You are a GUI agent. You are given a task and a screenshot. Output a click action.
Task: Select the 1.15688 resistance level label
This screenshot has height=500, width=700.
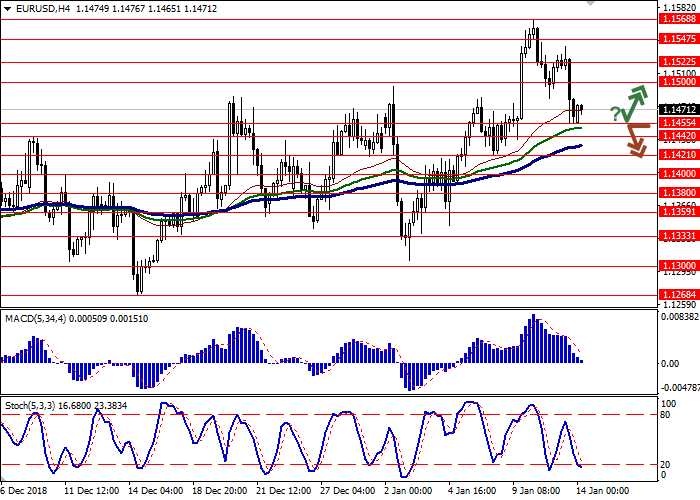[x=678, y=18]
